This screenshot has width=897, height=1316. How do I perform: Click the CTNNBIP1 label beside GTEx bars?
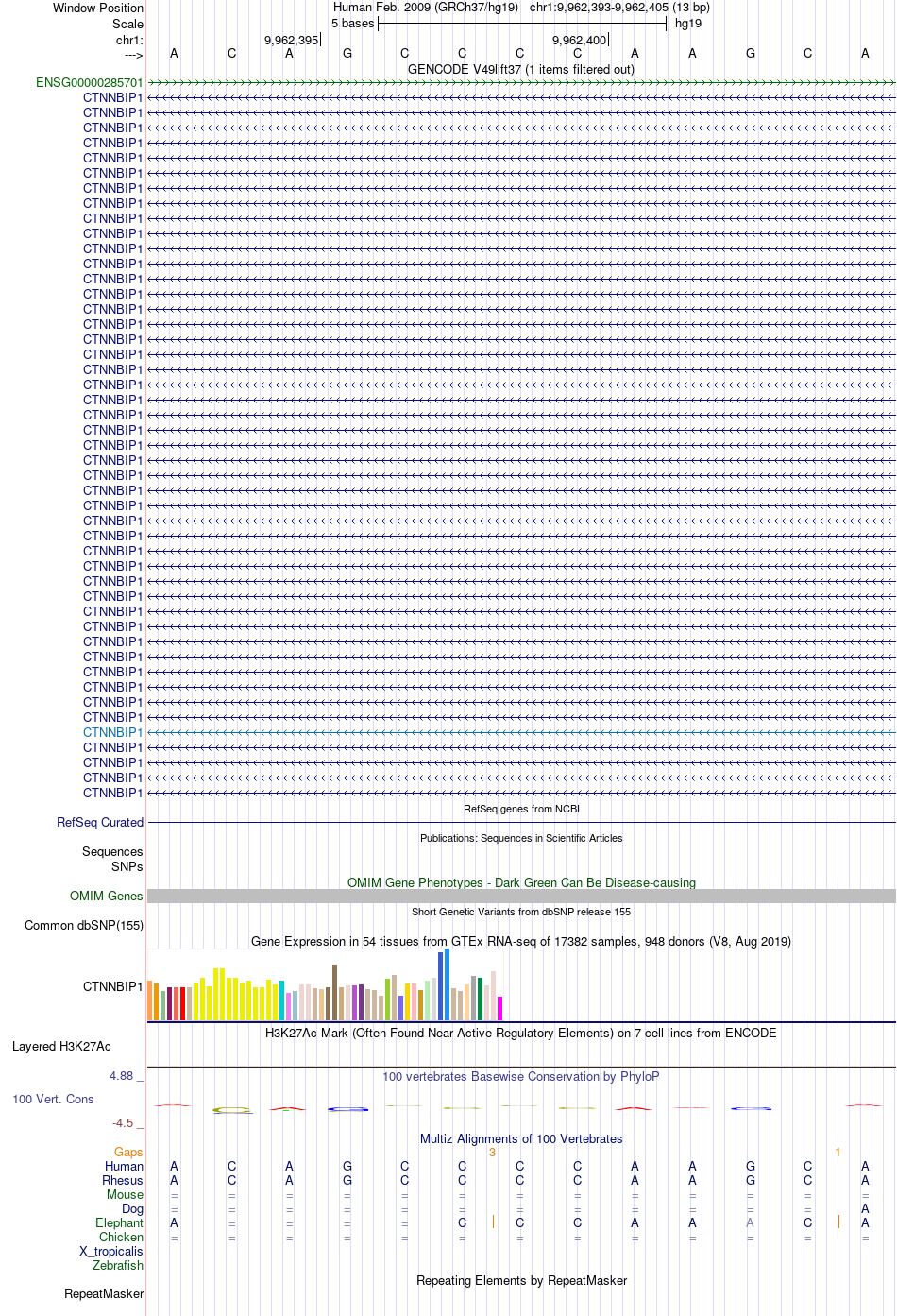point(113,986)
